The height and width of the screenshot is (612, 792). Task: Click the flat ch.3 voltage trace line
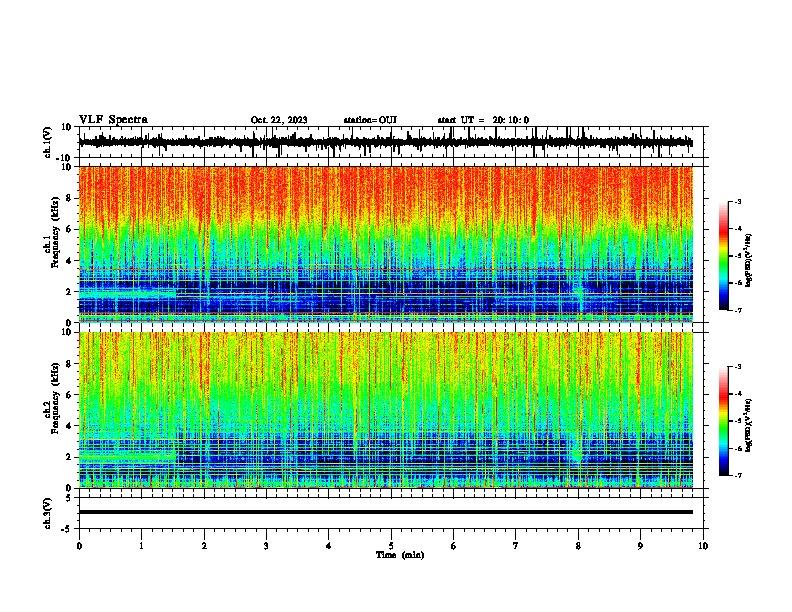click(x=386, y=512)
